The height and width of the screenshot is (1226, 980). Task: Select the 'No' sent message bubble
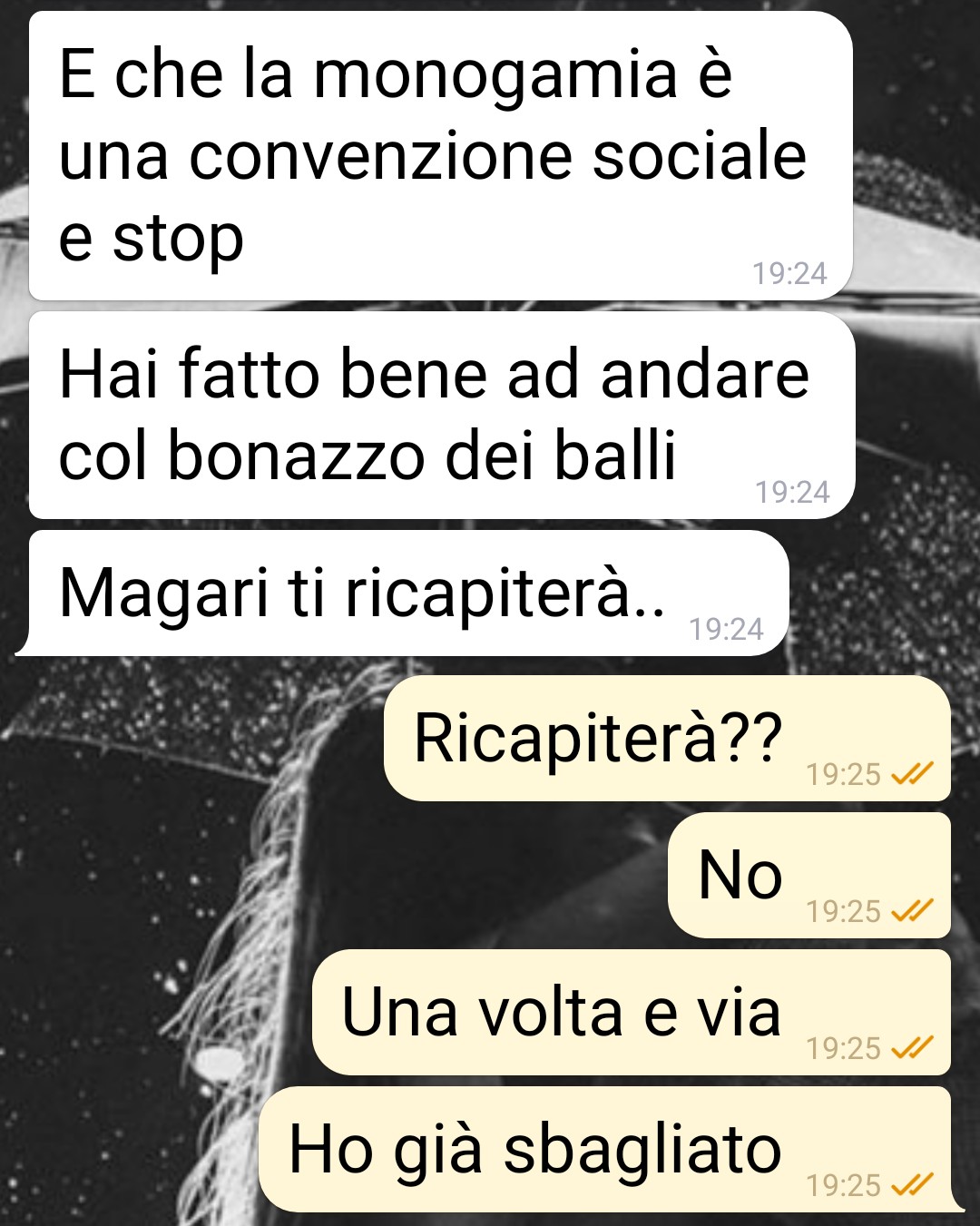click(x=809, y=876)
